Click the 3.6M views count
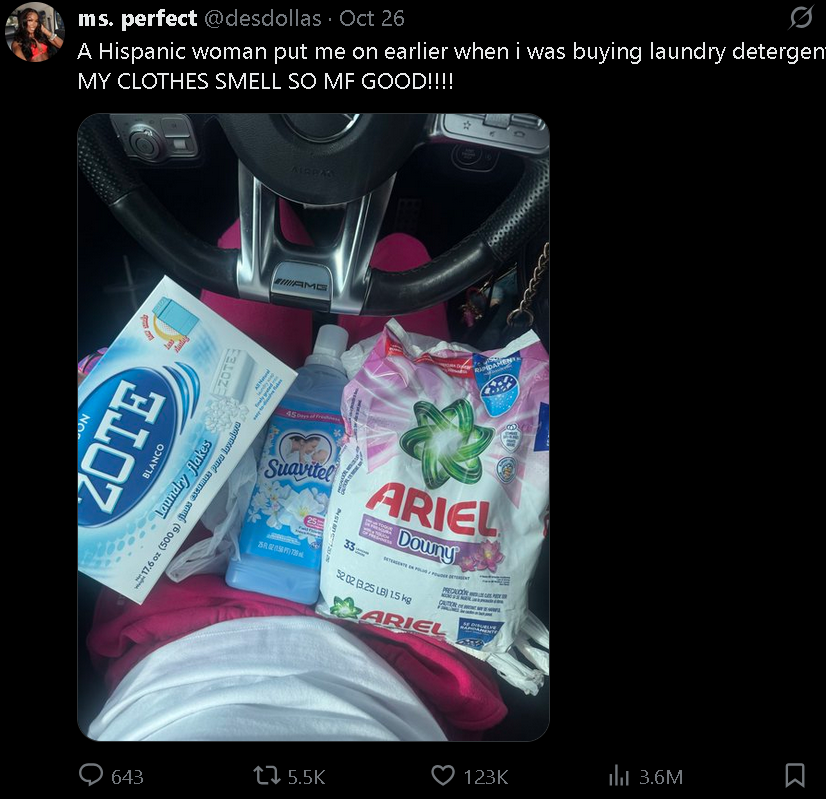The width and height of the screenshot is (826, 799). (661, 777)
